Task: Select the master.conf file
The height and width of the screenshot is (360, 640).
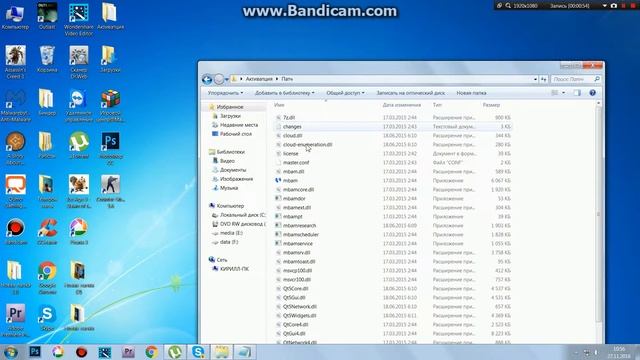Action: 296,162
